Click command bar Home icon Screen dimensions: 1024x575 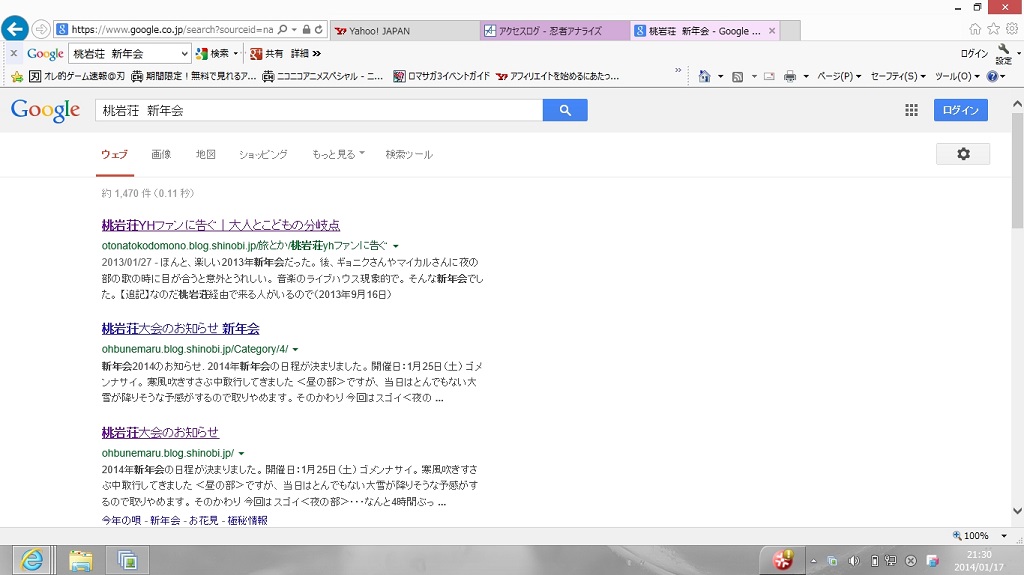click(704, 76)
